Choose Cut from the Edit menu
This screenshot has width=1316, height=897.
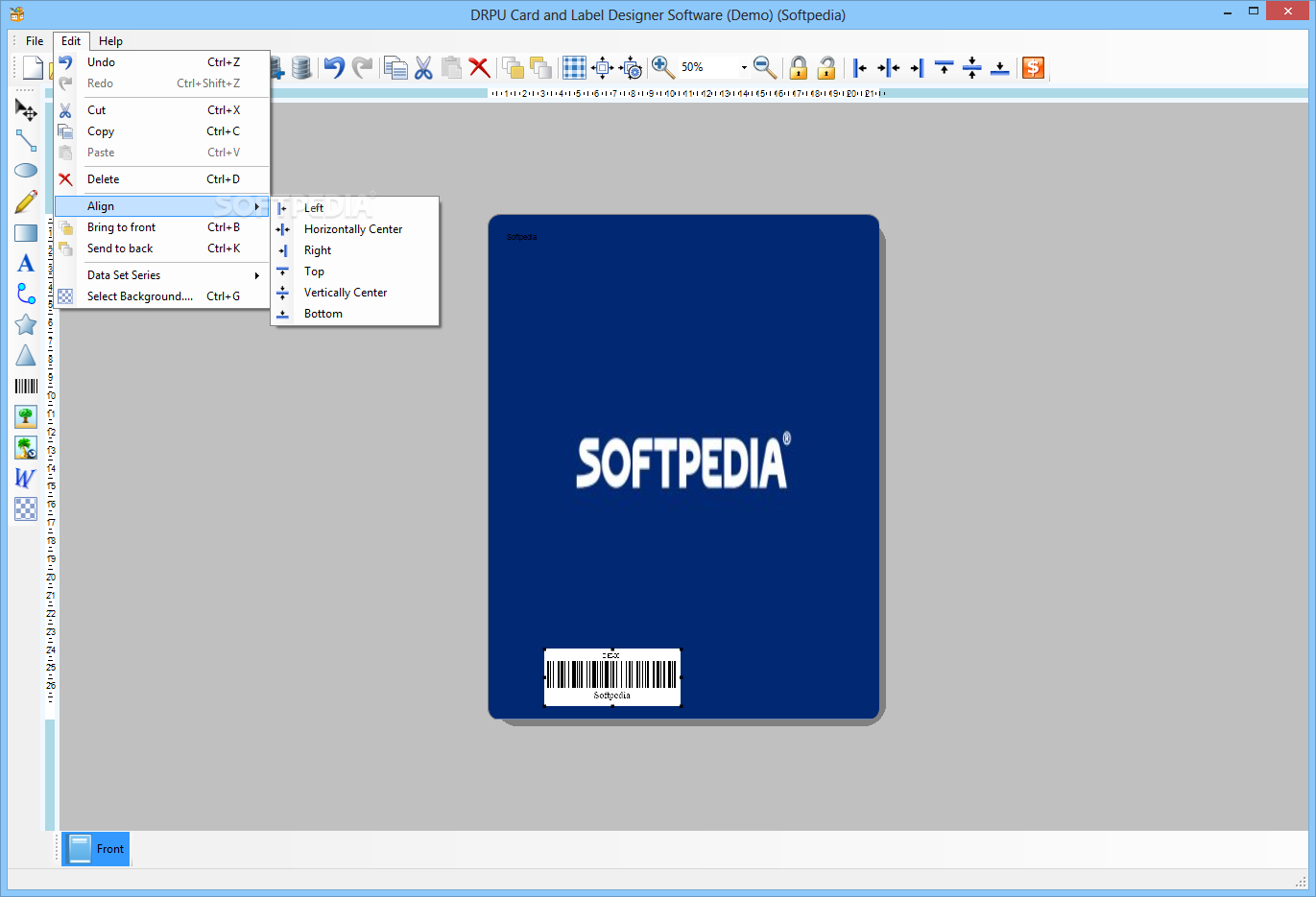click(x=161, y=110)
